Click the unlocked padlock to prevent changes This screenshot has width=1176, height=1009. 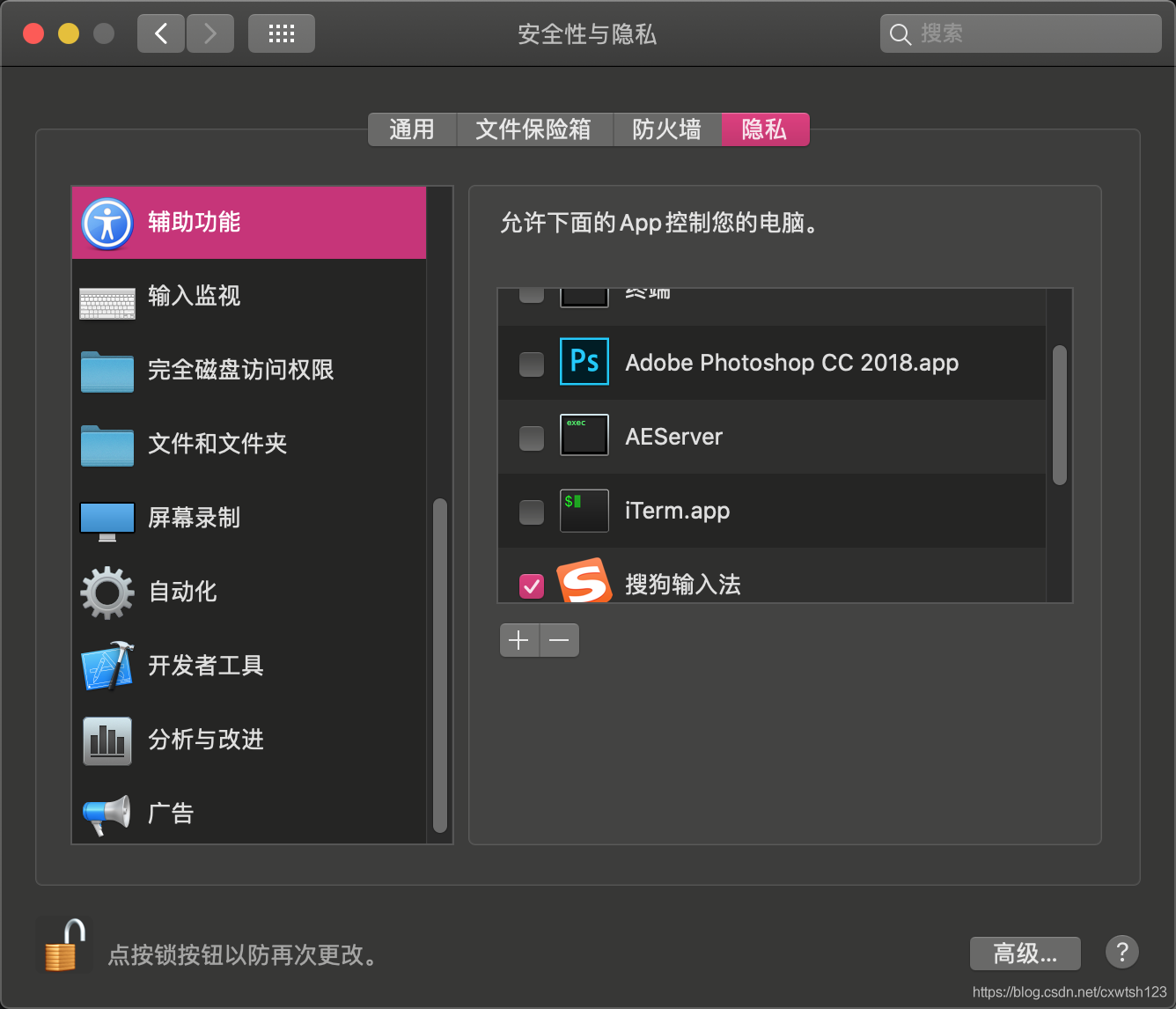click(x=62, y=945)
